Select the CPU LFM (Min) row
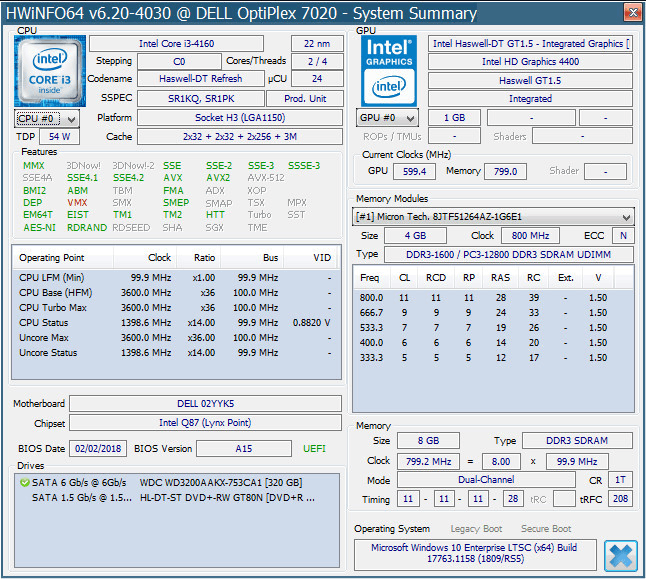646x579 pixels. coord(176,278)
